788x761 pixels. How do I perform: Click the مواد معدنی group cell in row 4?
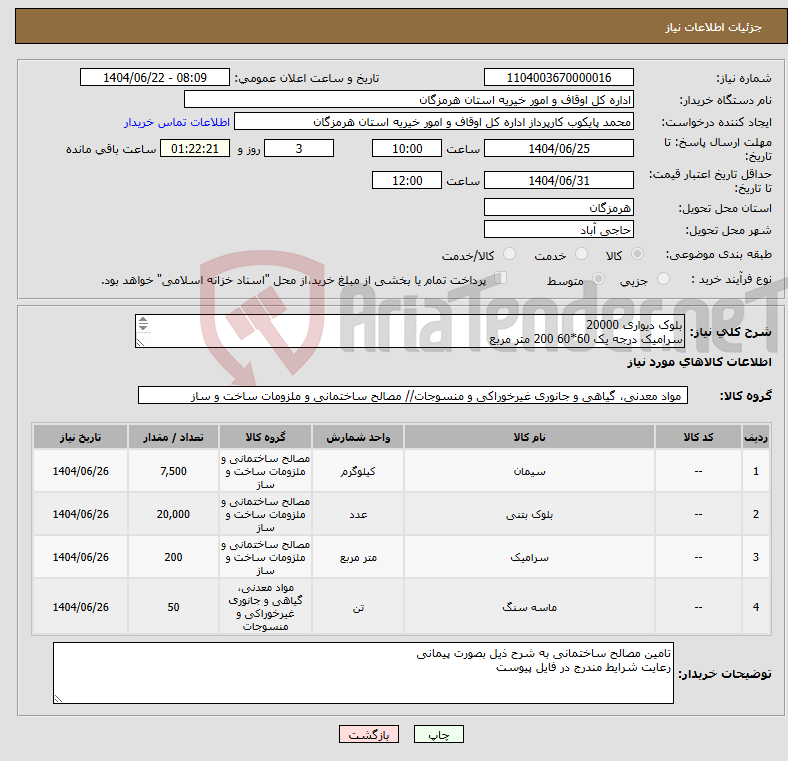(265, 607)
